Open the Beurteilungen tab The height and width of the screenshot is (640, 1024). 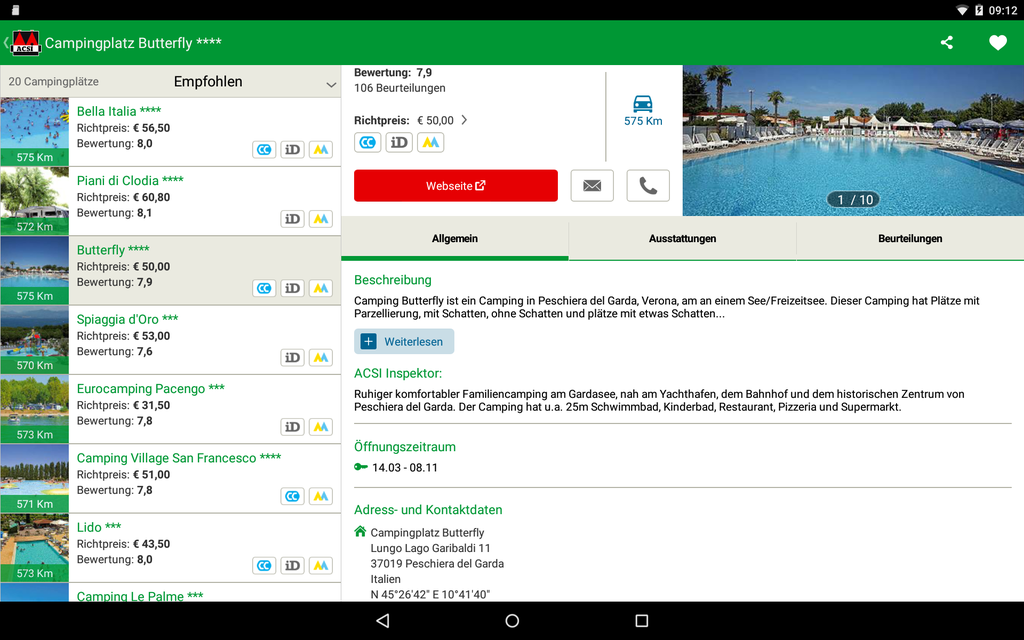tap(910, 239)
